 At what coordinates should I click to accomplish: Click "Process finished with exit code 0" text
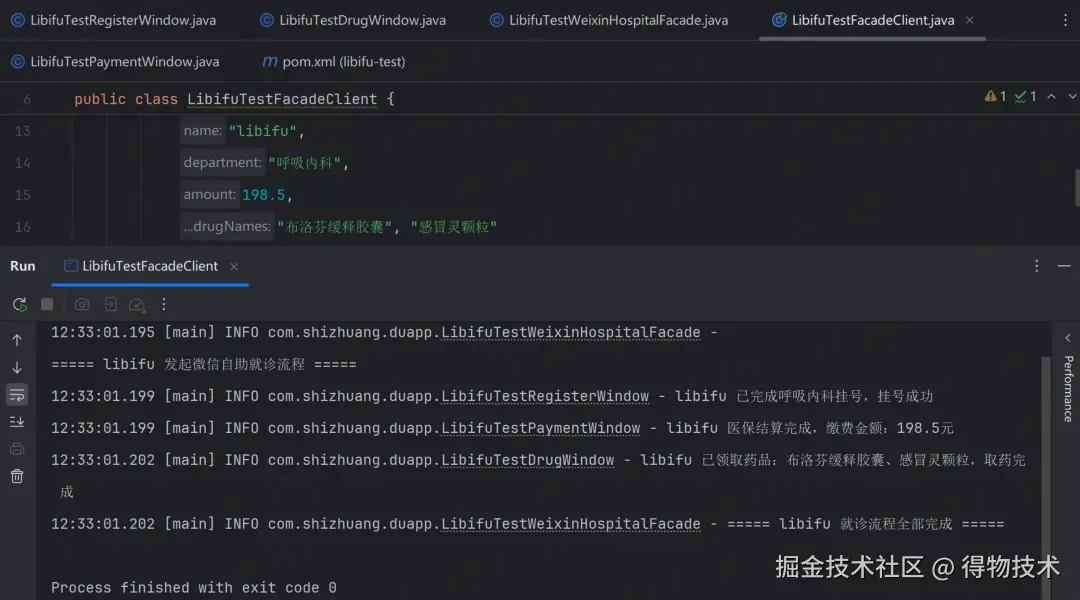point(194,588)
